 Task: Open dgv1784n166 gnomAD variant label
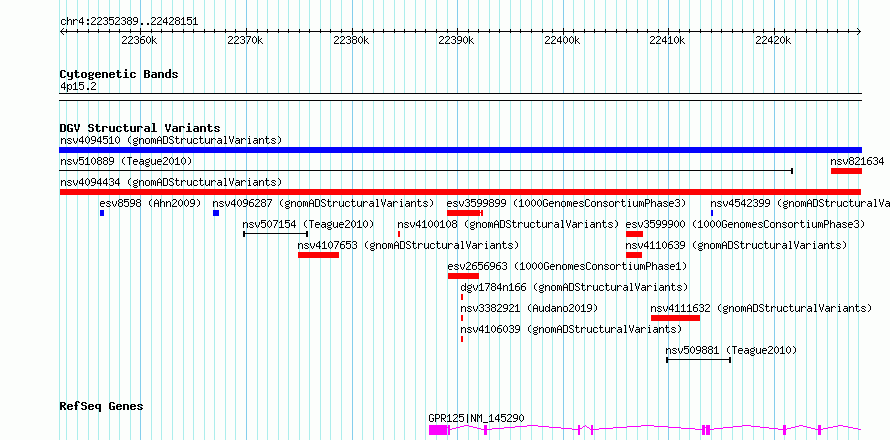(x=574, y=287)
